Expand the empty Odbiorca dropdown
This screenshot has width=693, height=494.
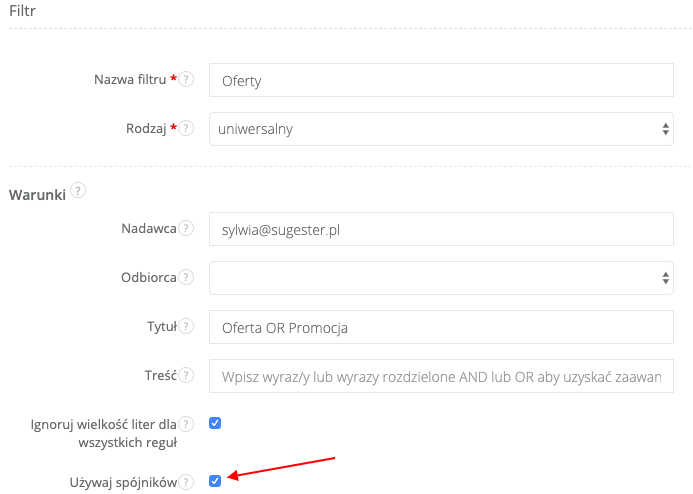(x=441, y=278)
